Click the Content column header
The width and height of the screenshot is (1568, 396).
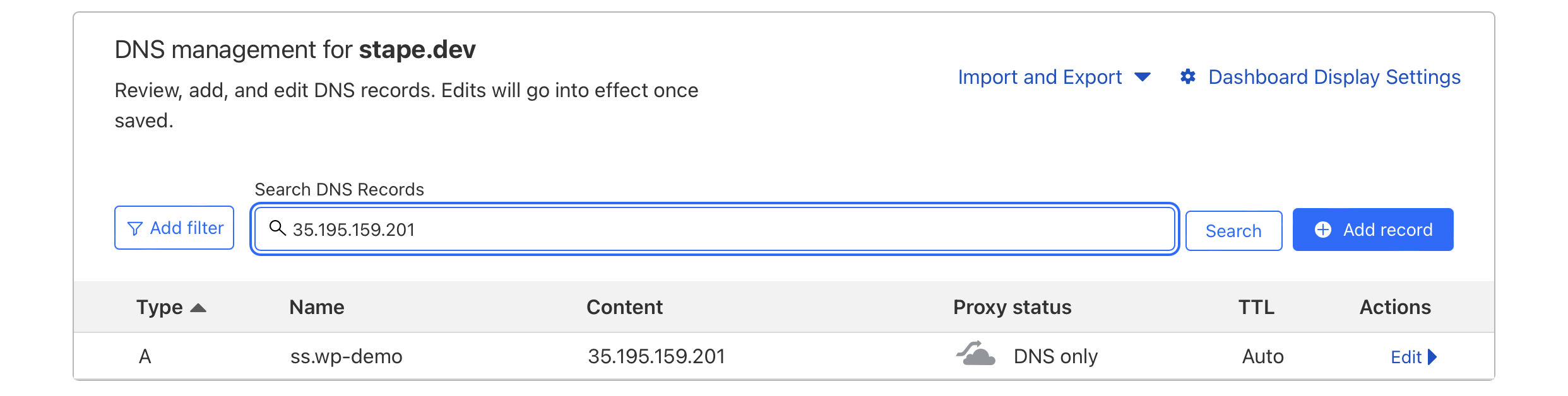pos(624,307)
